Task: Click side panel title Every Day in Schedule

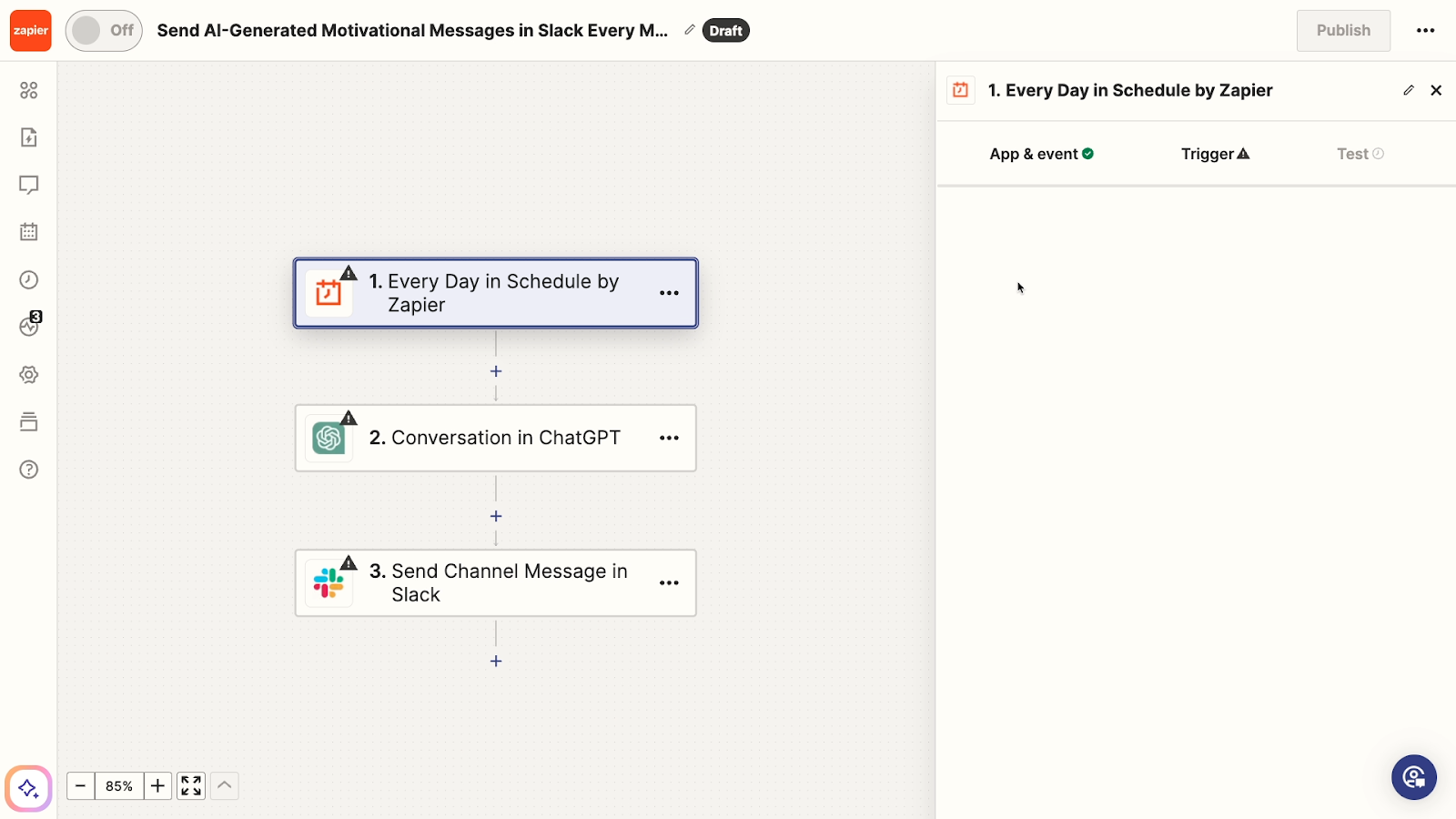Action: [1130, 90]
